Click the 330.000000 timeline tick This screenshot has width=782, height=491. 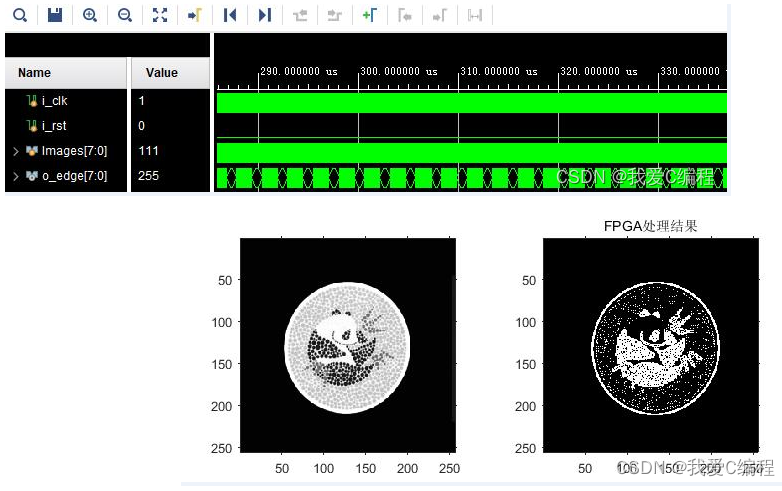tap(690, 71)
